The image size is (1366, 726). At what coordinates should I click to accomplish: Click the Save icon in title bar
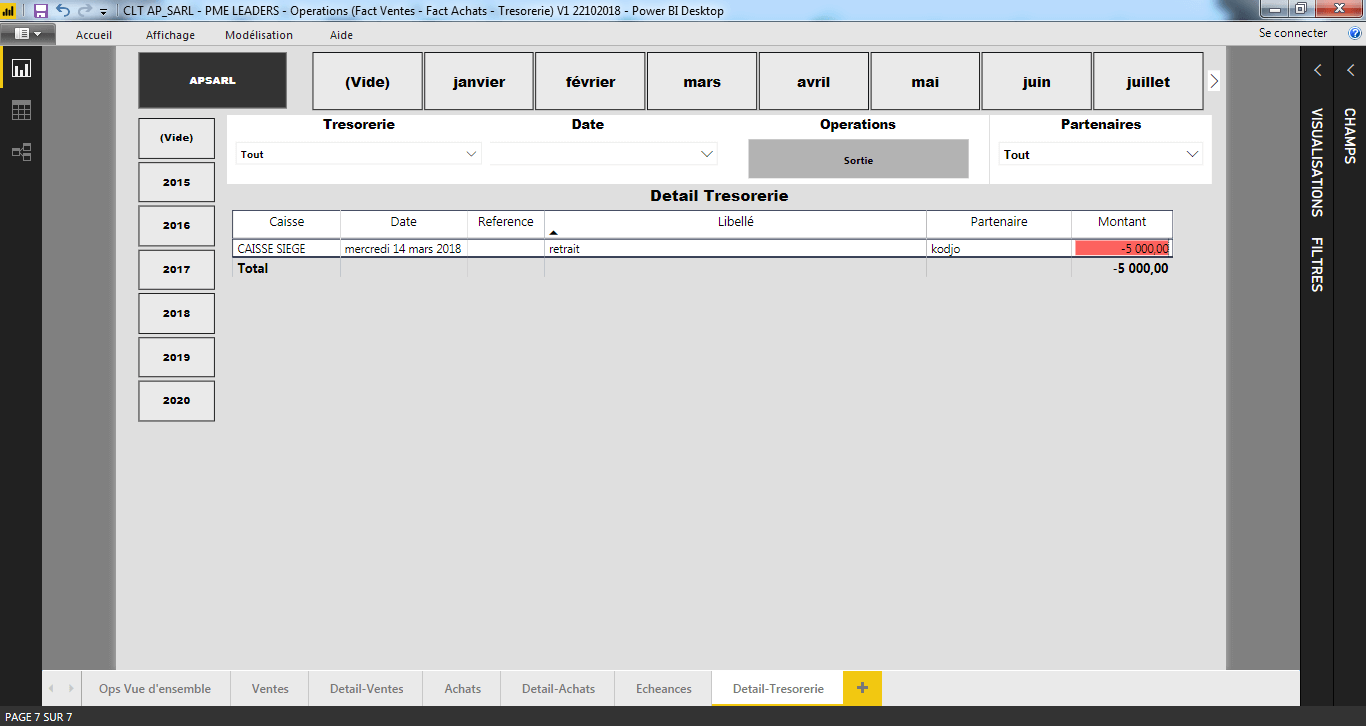(41, 11)
